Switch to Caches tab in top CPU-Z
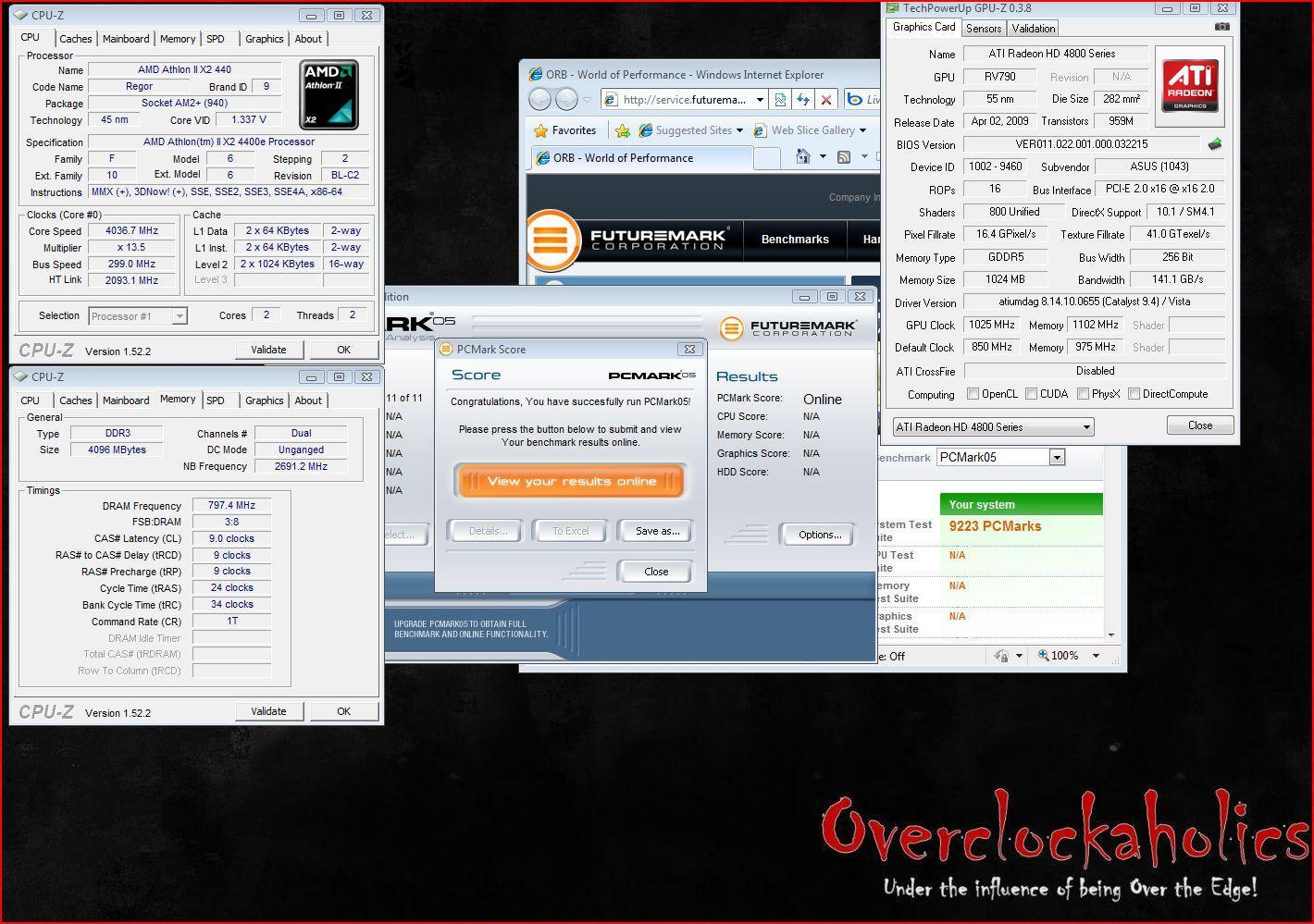The height and width of the screenshot is (924, 1314). coord(76,39)
